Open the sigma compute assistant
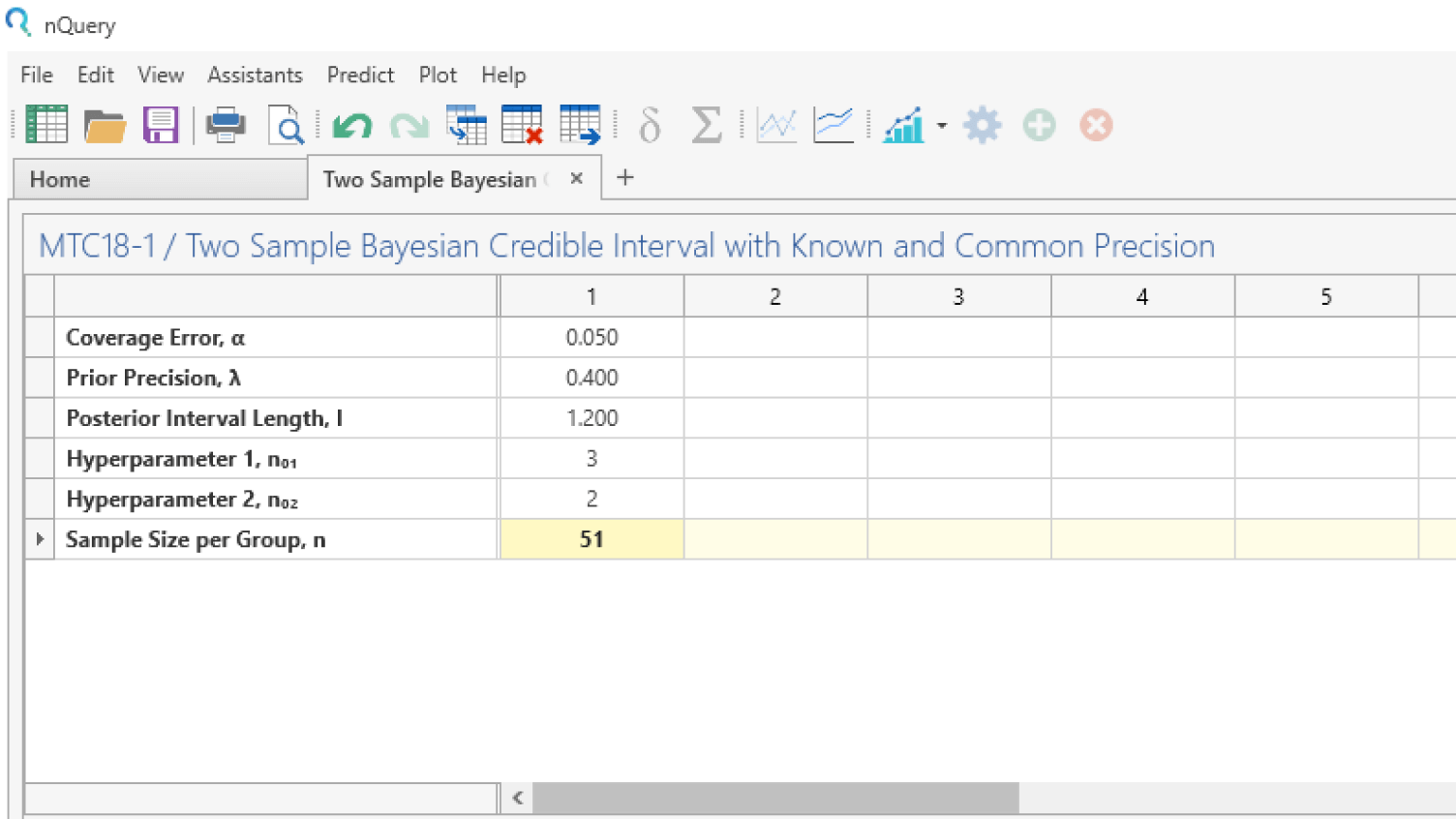Screen dimensions: 1456x819 (707, 124)
